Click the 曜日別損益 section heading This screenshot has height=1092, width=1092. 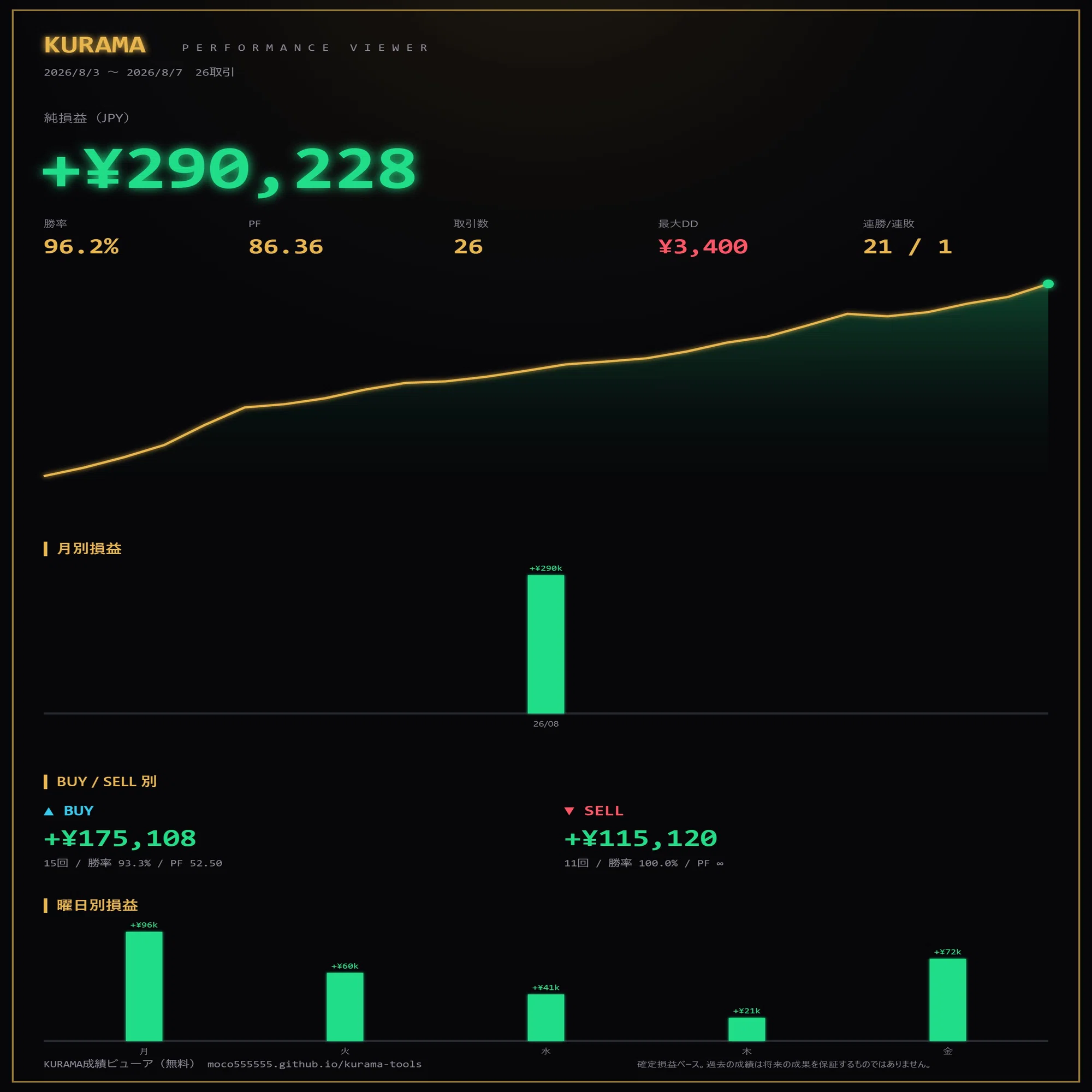click(97, 905)
